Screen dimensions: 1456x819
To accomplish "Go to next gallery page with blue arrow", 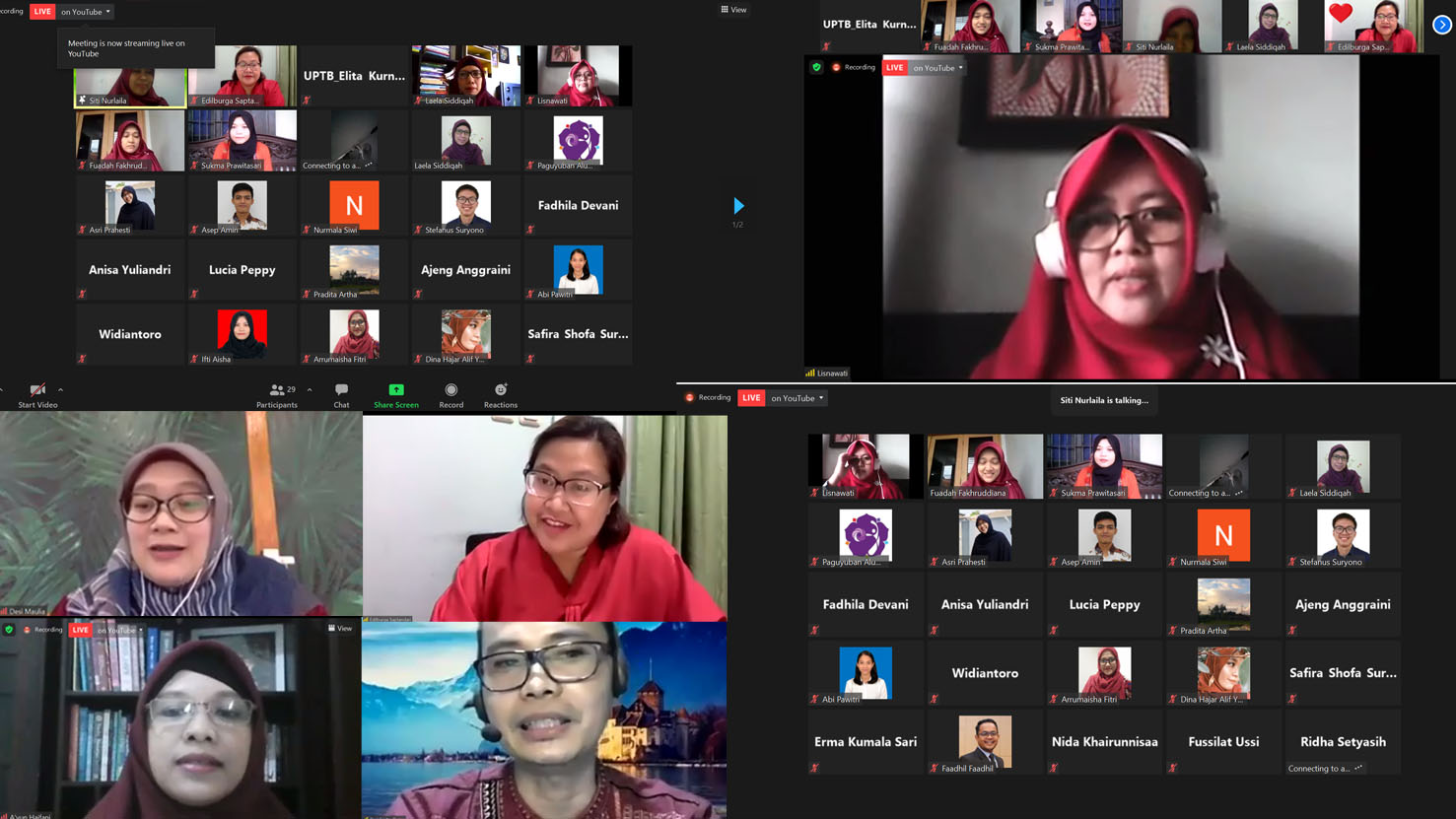I will [x=738, y=206].
